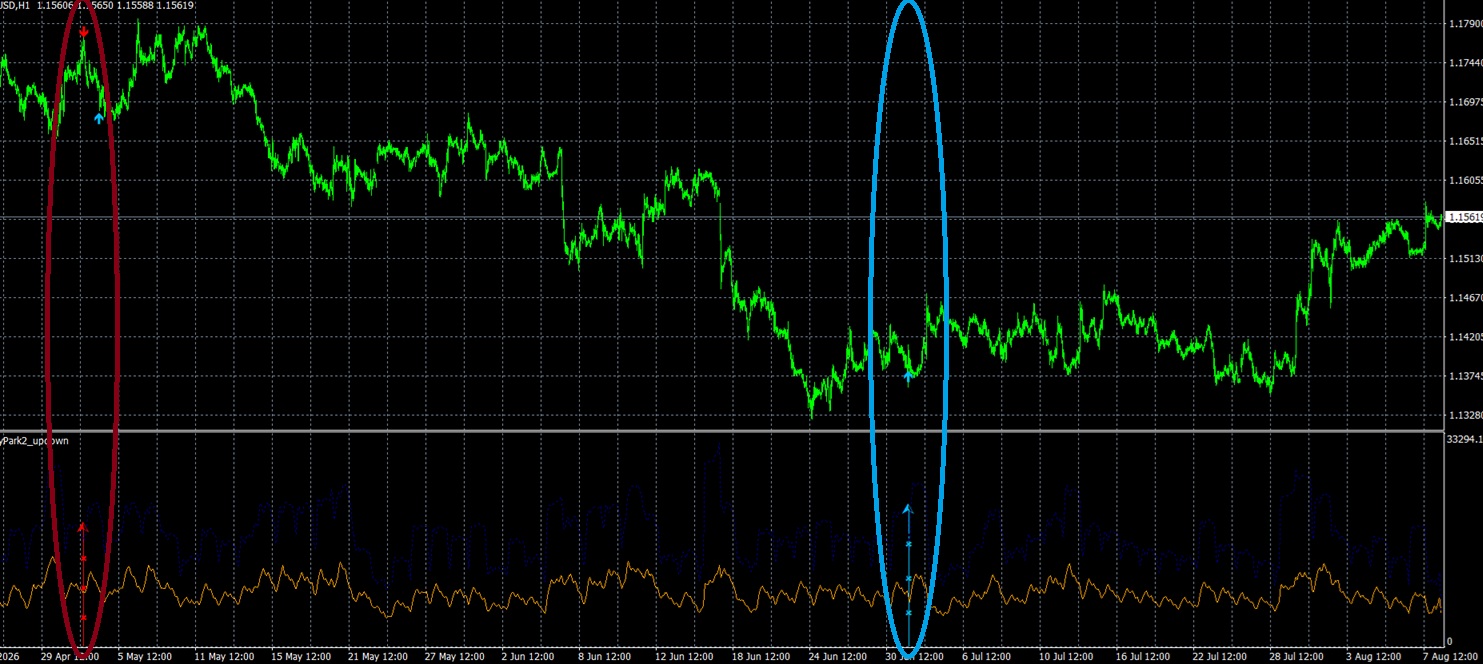Click the lowest red x marker in indicator
The image size is (1483, 664).
pos(83,619)
